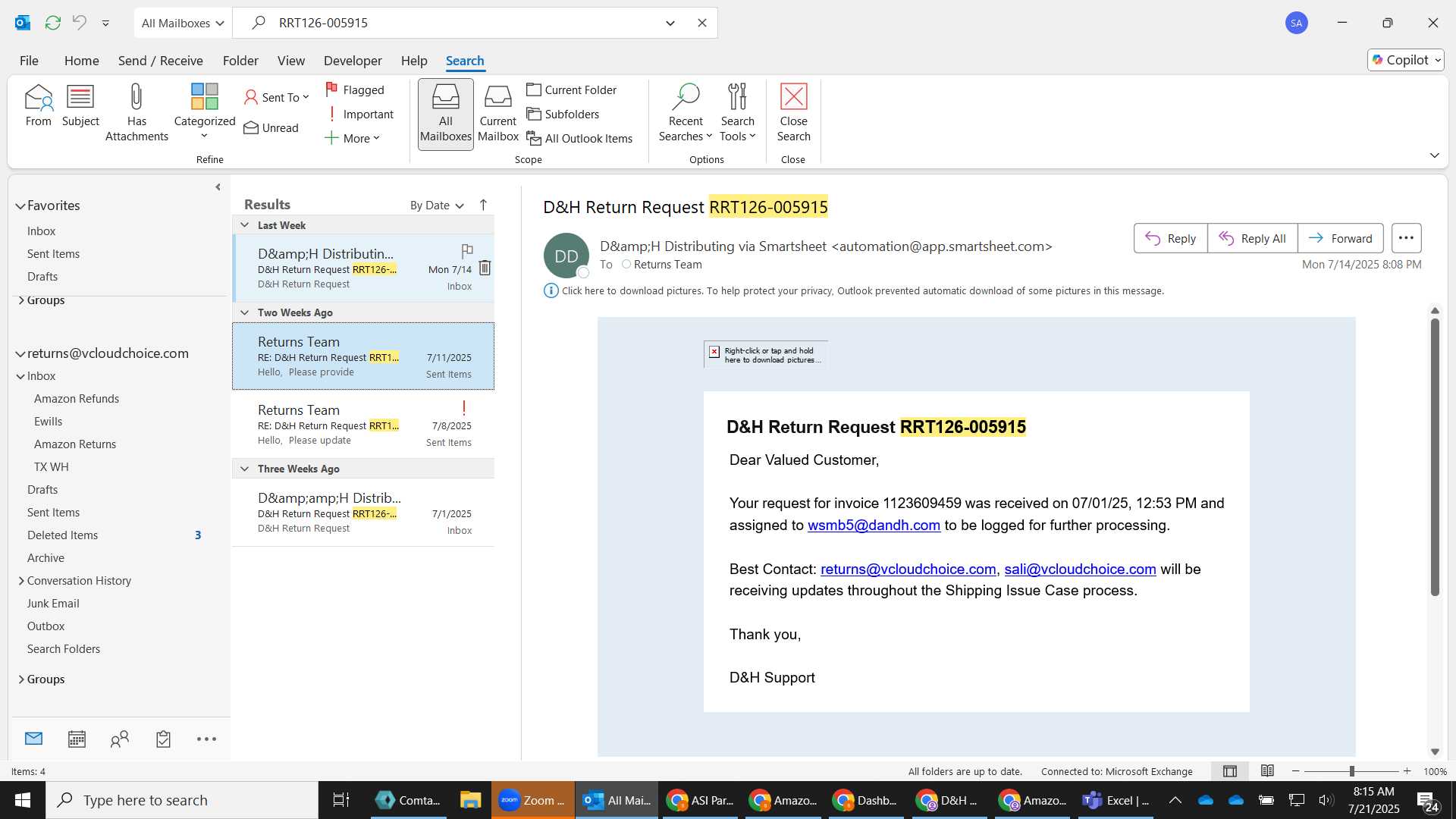Open Customize Quick Access Toolbar arrow
1456x819 pixels.
point(105,23)
